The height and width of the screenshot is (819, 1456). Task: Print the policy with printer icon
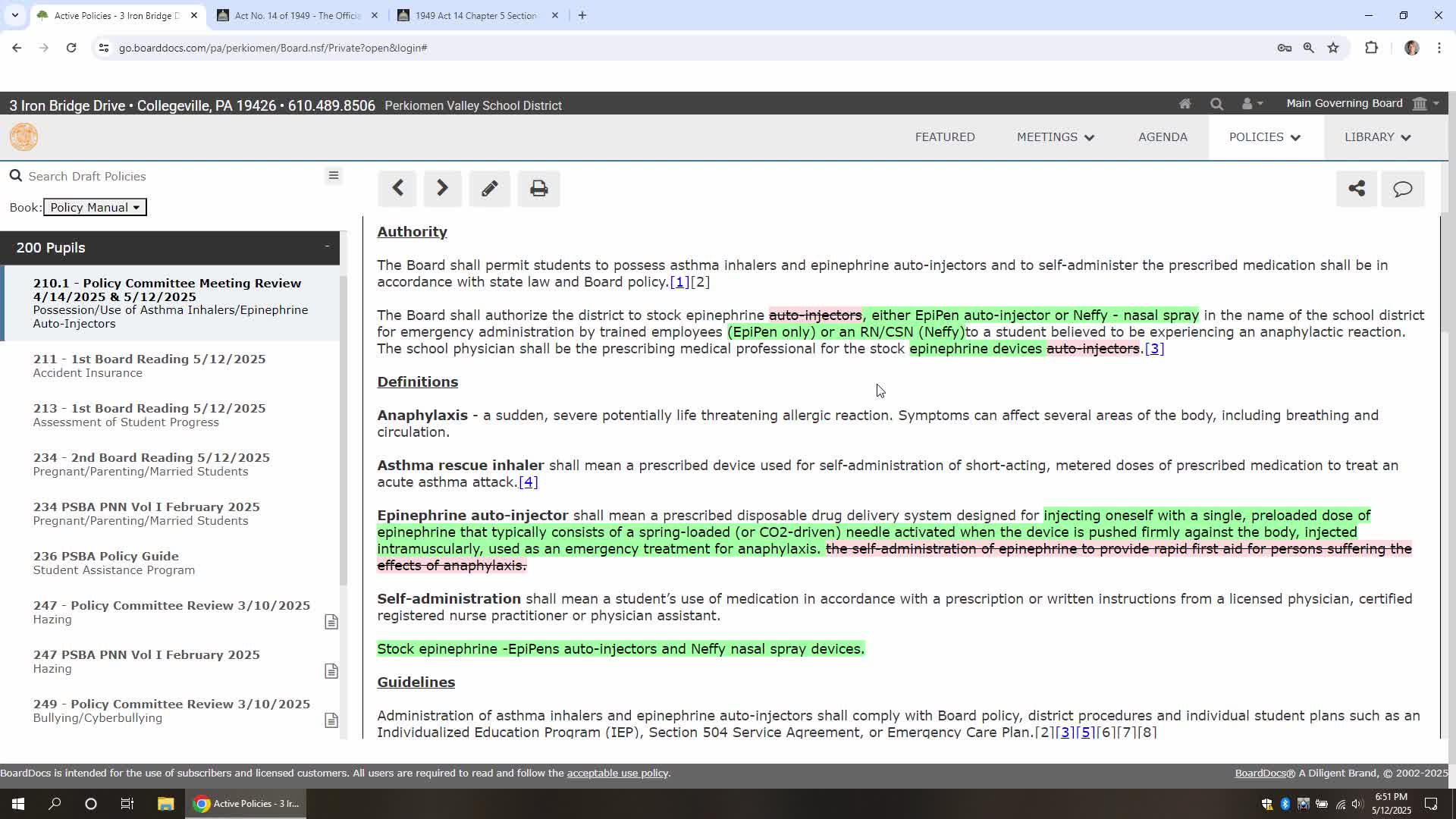(538, 188)
